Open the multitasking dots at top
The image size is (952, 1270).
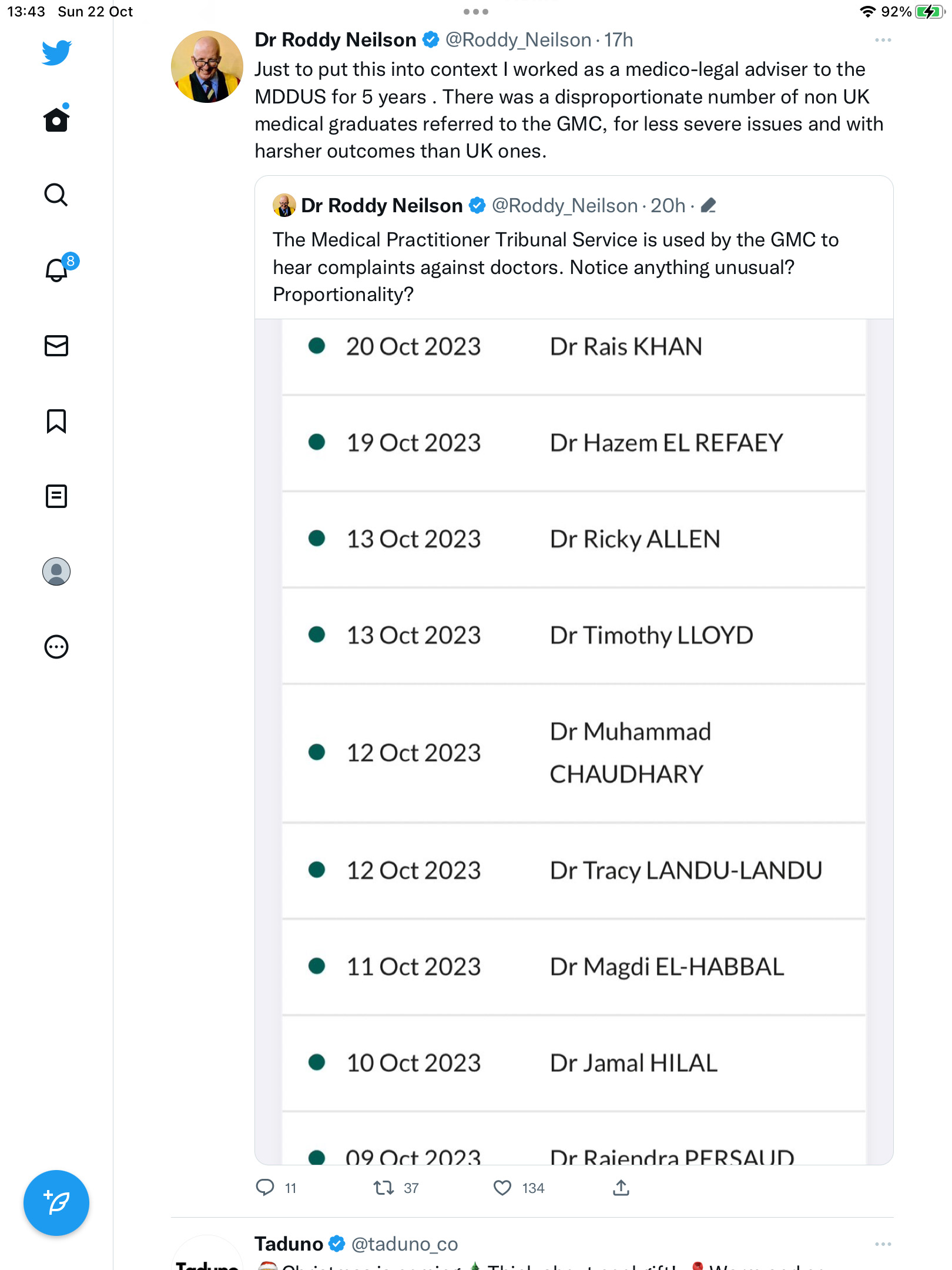(476, 12)
